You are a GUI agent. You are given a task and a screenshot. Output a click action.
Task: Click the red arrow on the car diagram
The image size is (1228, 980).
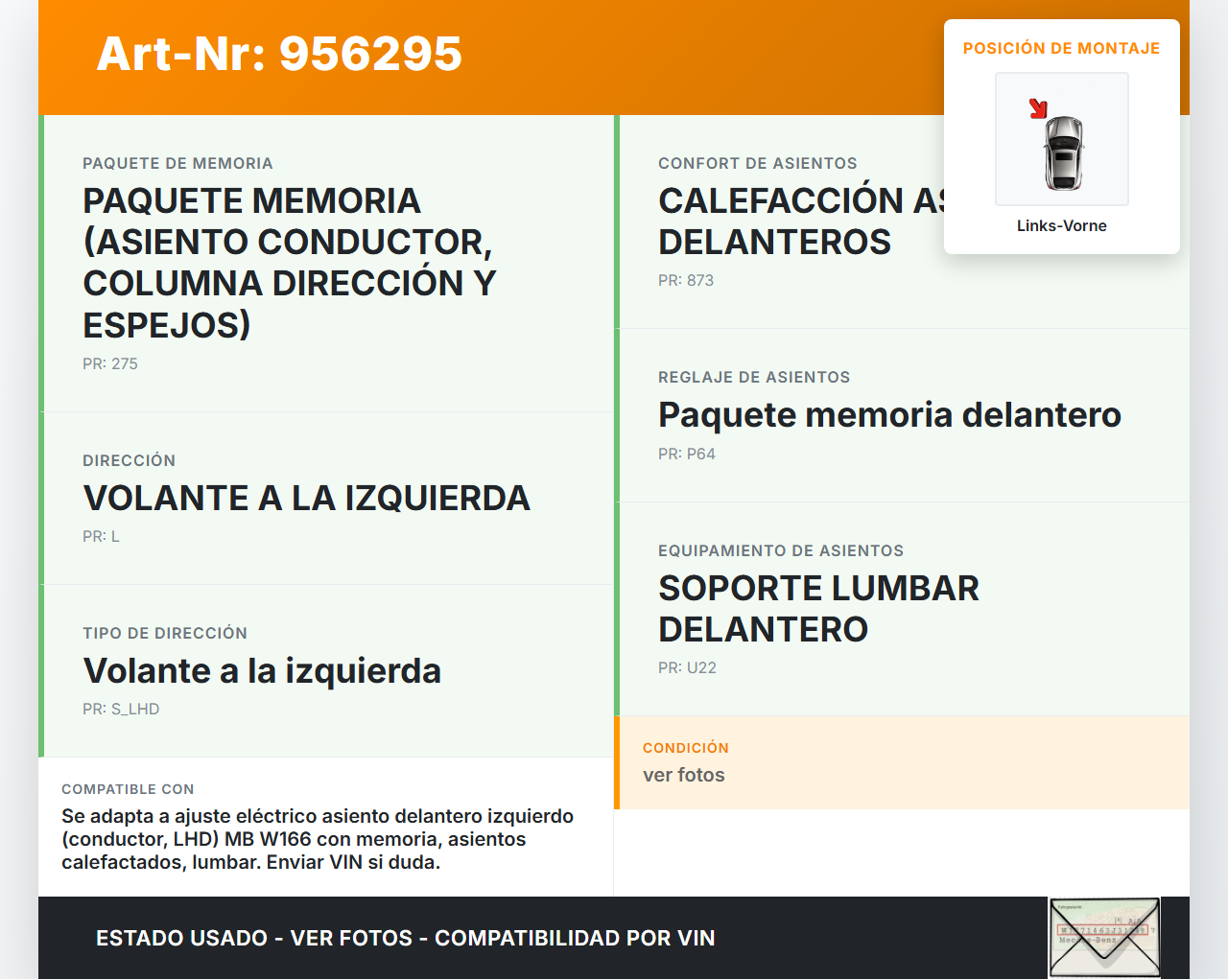[x=1038, y=108]
